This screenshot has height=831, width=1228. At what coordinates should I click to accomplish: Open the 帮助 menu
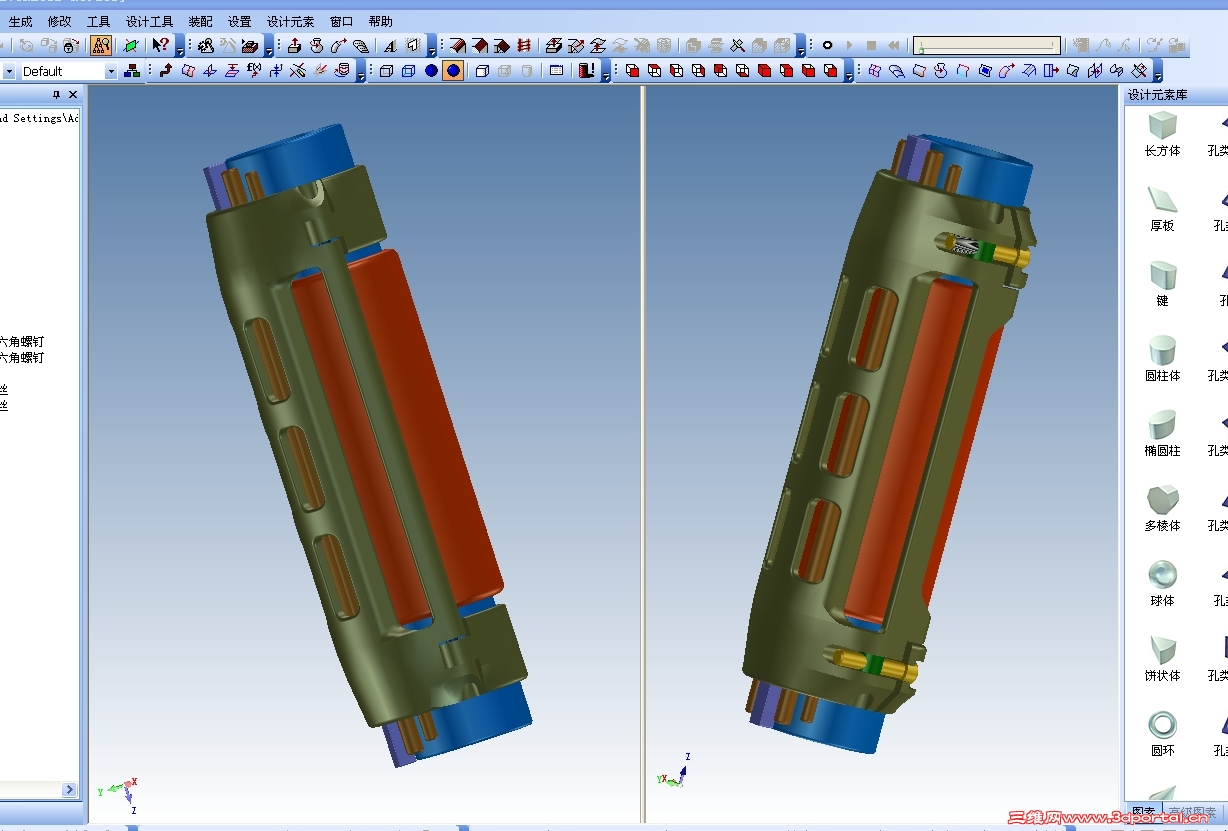pos(380,21)
